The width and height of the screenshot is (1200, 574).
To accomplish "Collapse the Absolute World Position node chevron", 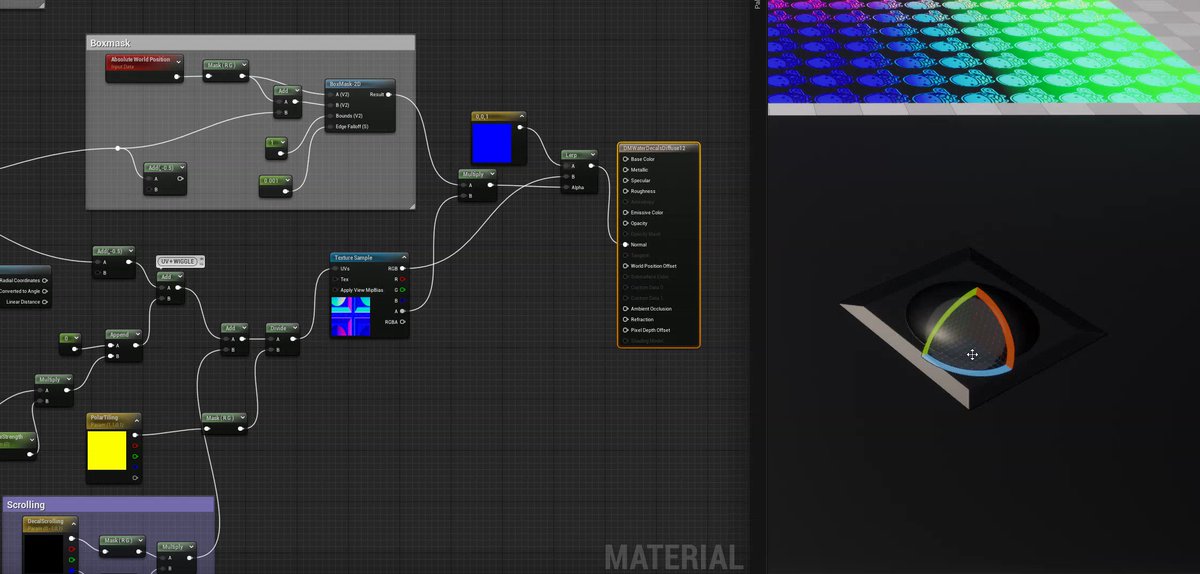I will 178,61.
